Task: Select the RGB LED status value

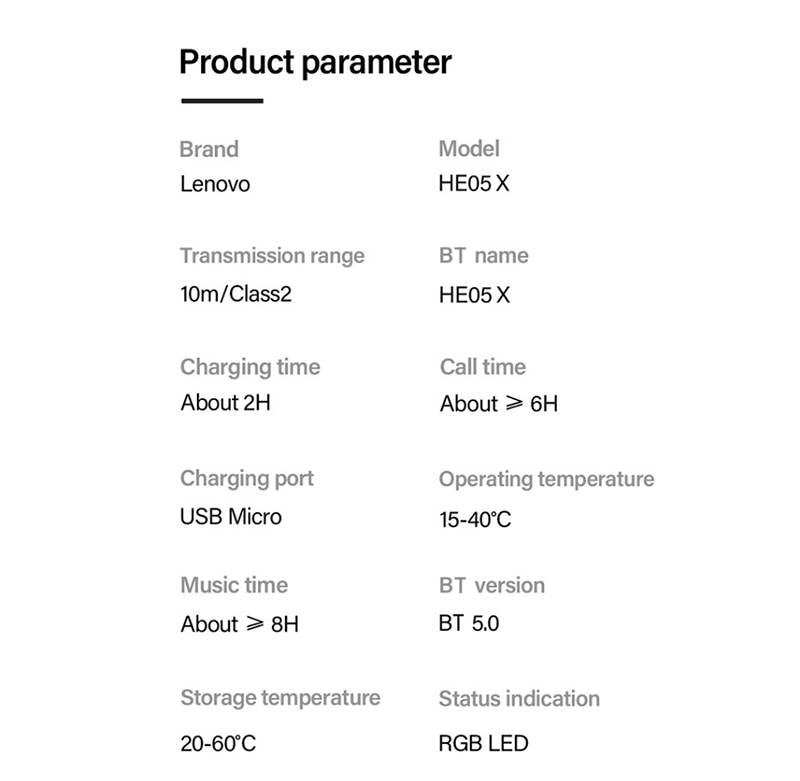Action: pos(483,744)
